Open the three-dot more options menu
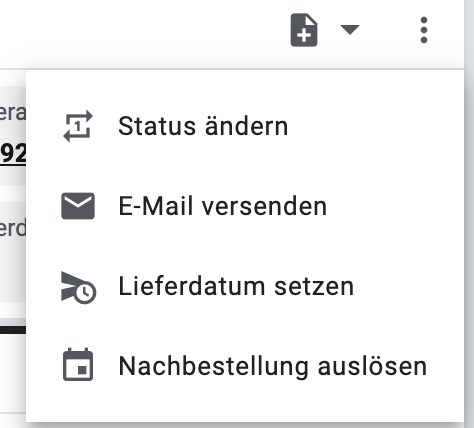Viewport: 474px width, 428px height. (424, 30)
